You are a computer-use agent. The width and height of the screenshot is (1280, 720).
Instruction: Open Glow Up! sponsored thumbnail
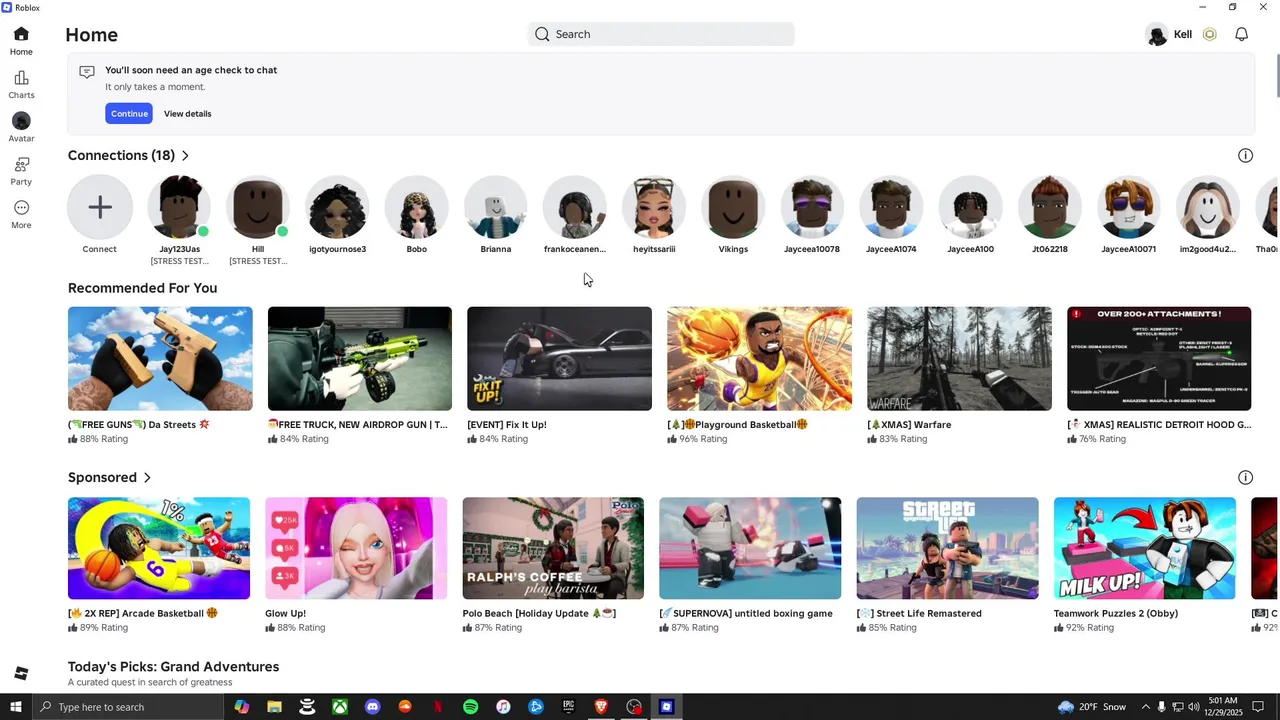pyautogui.click(x=356, y=548)
